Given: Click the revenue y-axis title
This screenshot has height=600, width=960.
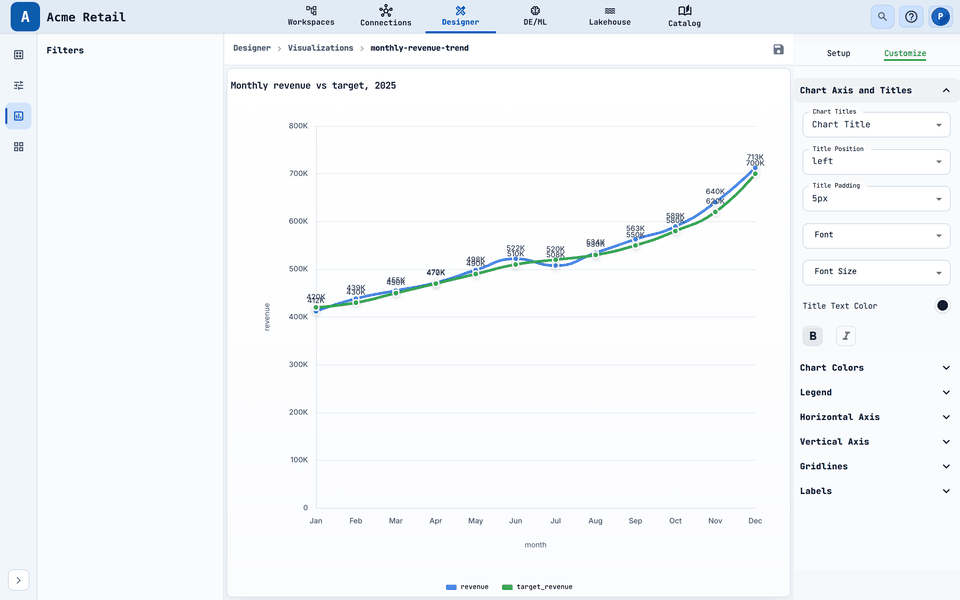Looking at the screenshot, I should [x=267, y=317].
